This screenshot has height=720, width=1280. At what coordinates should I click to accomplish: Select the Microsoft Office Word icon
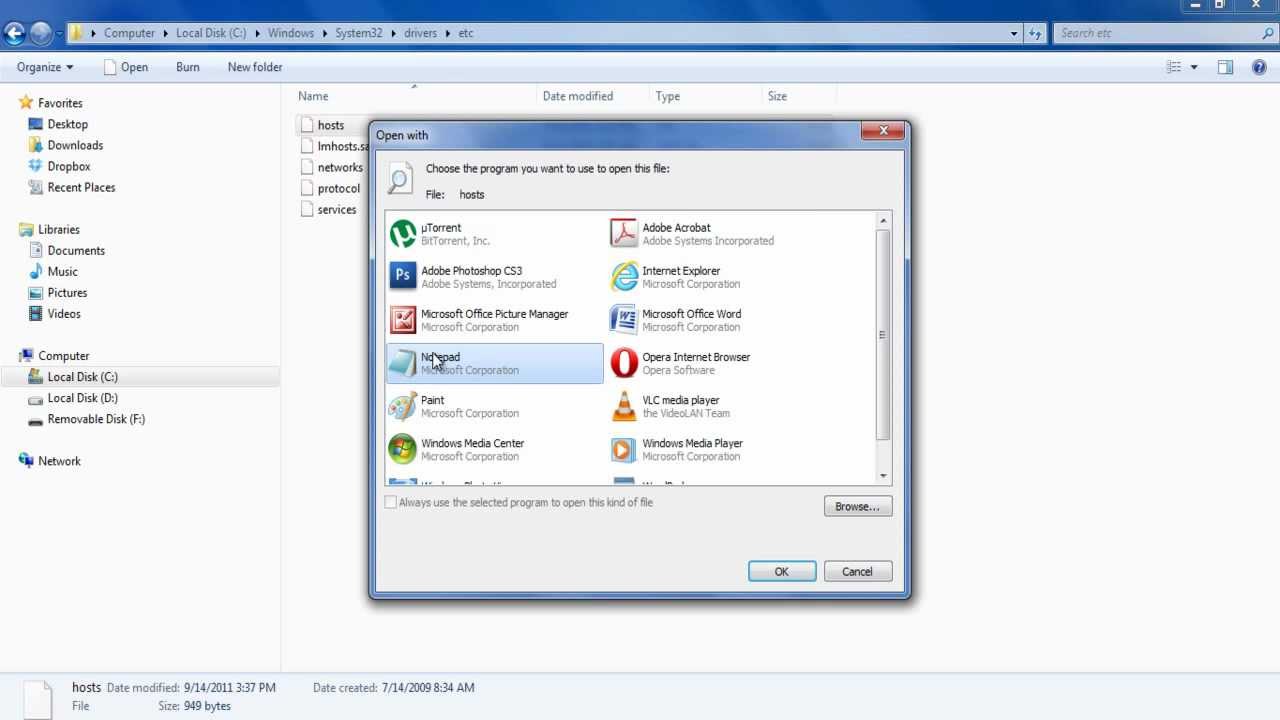624,320
